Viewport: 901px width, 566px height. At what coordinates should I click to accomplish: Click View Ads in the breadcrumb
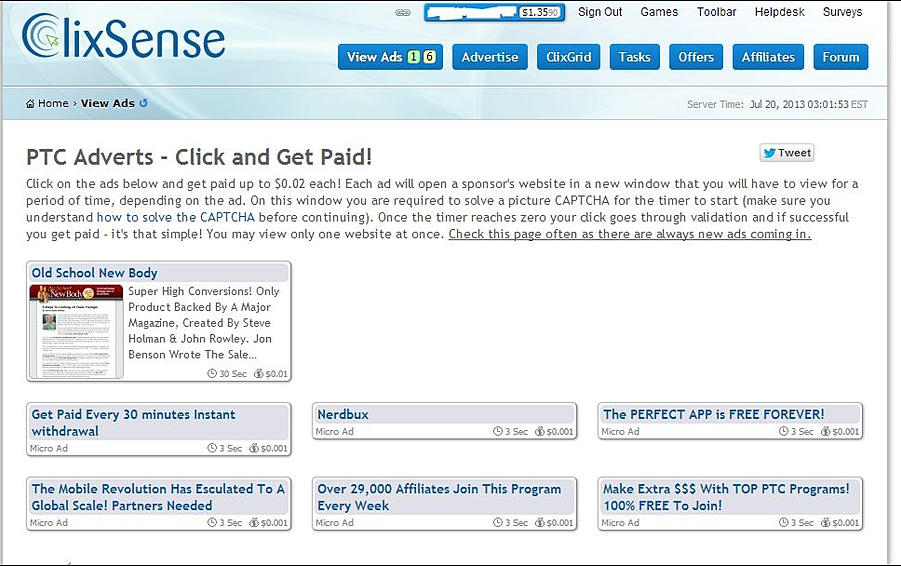click(x=107, y=103)
